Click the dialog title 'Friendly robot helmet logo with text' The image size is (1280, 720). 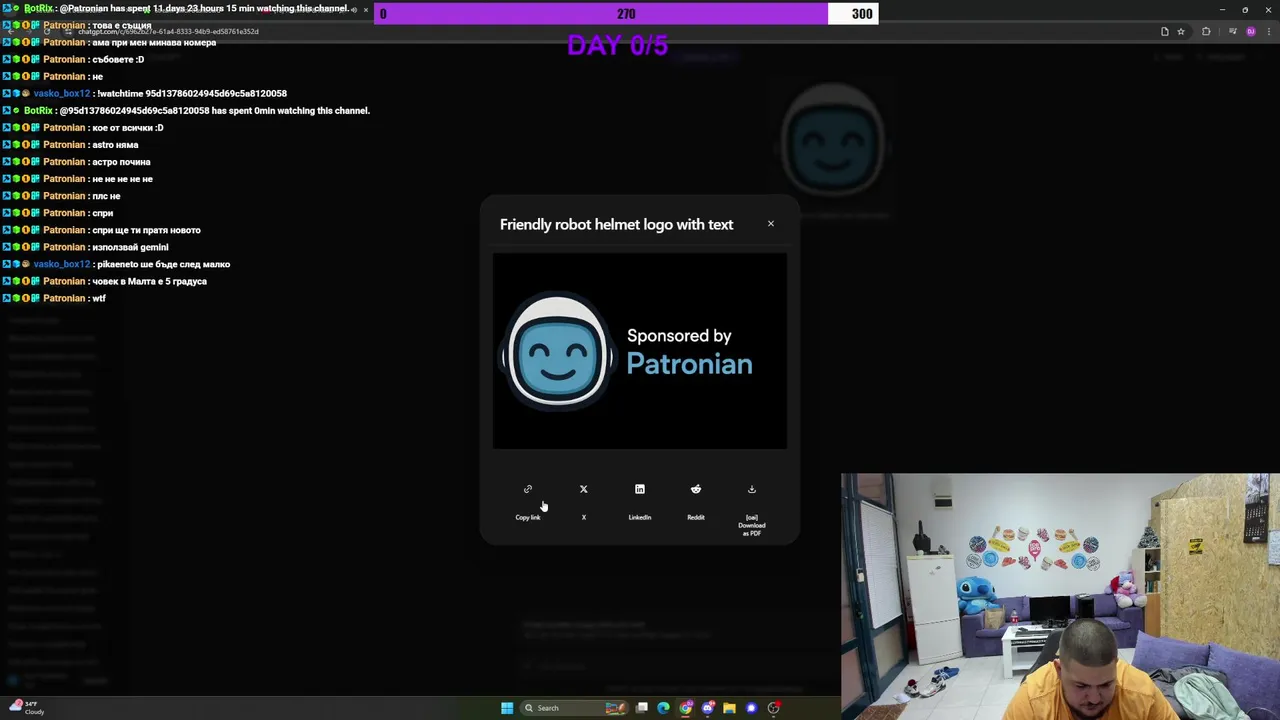[616, 224]
